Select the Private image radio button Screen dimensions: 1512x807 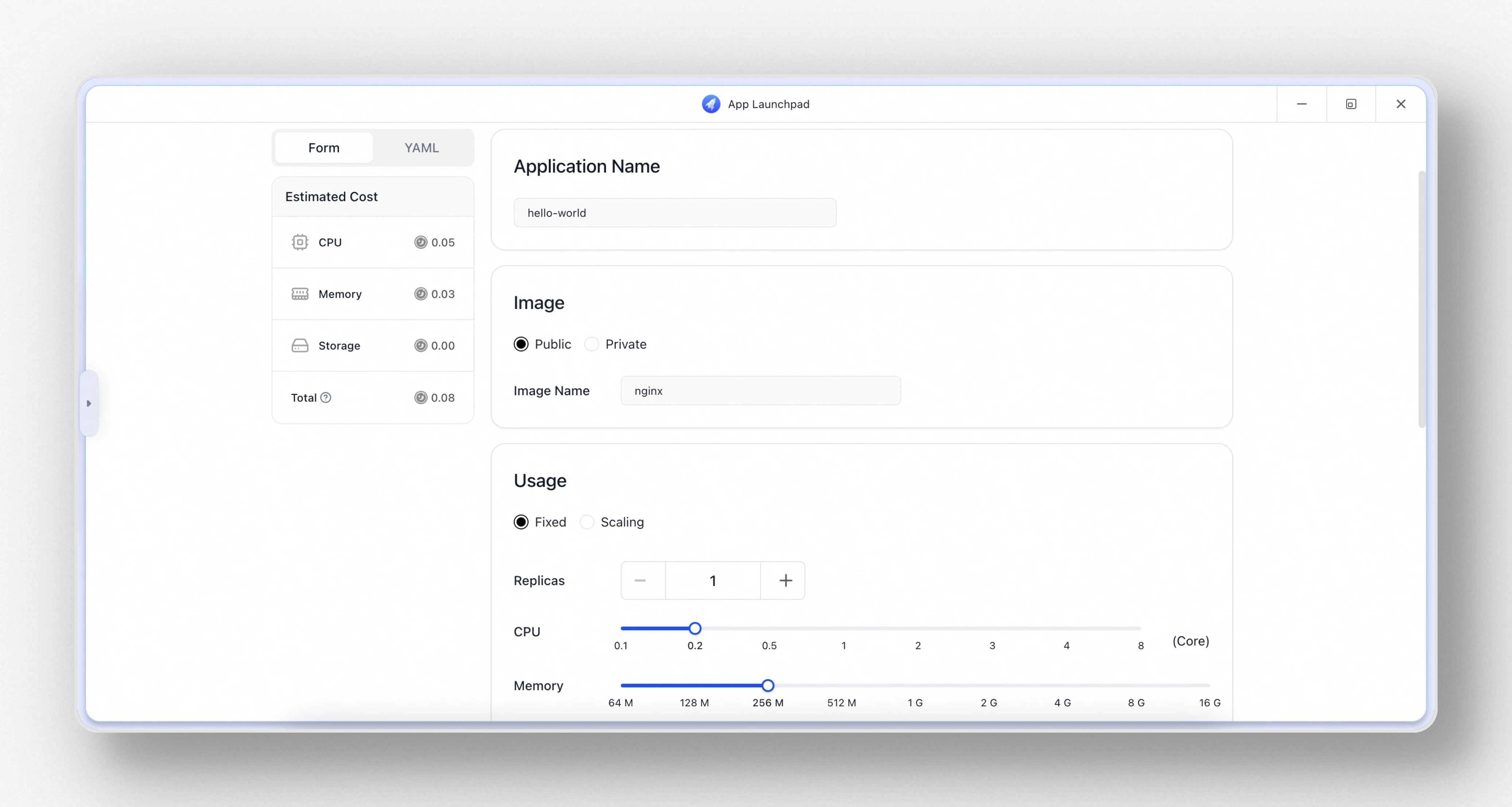click(x=592, y=344)
